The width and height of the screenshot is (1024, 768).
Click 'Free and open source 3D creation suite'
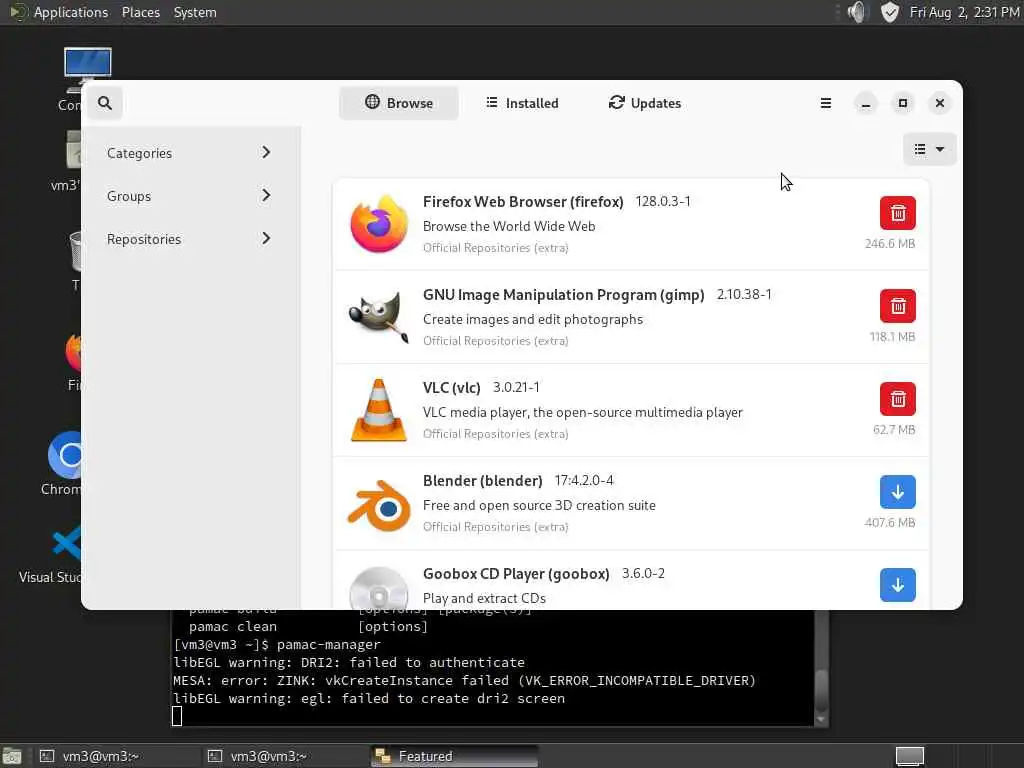click(539, 505)
